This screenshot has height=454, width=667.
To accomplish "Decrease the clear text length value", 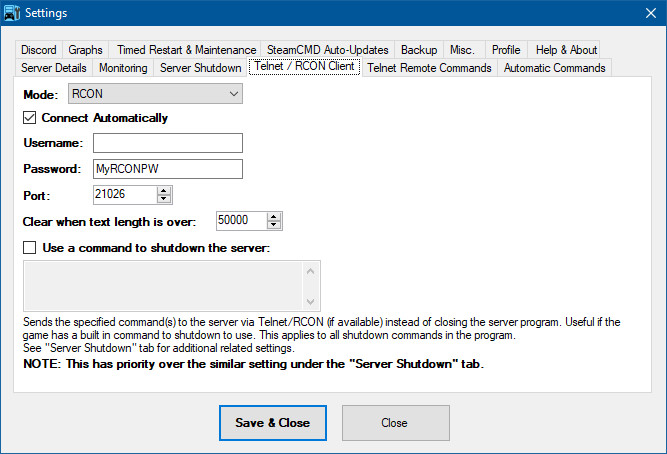I will pos(274,225).
